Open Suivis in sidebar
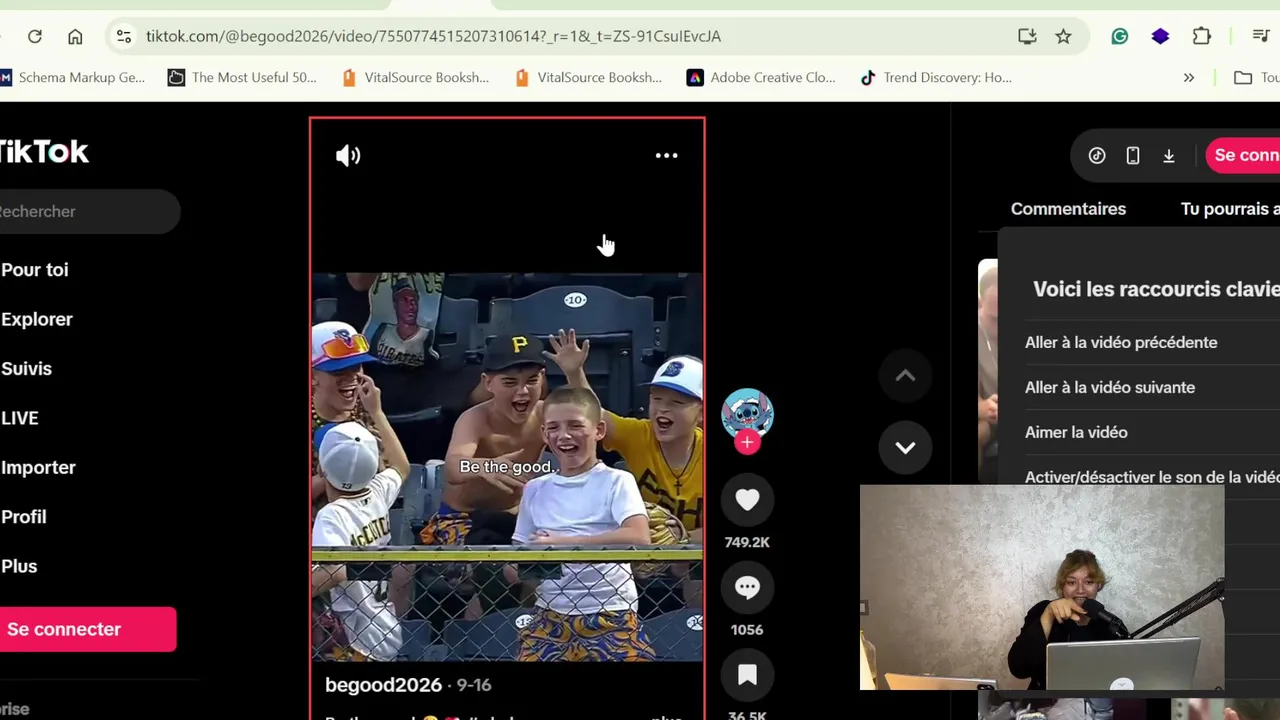 [26, 369]
